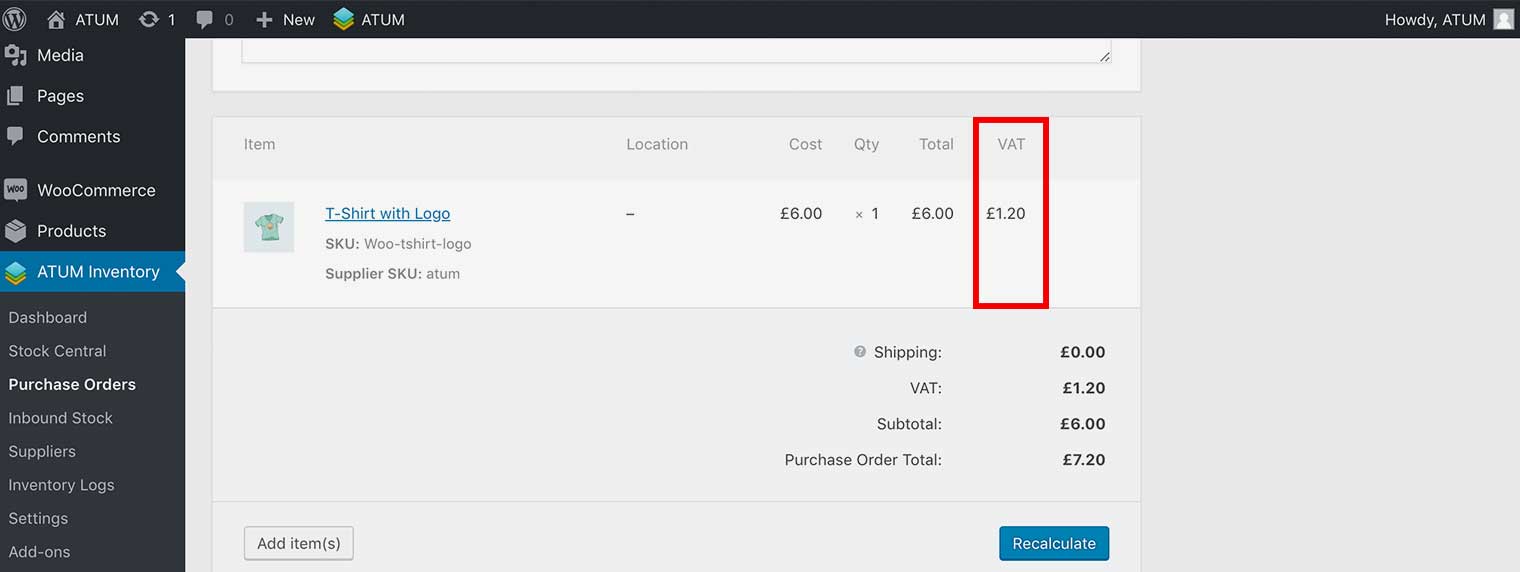Click the blue Recalculate button
This screenshot has height=572, width=1520.
coord(1054,544)
